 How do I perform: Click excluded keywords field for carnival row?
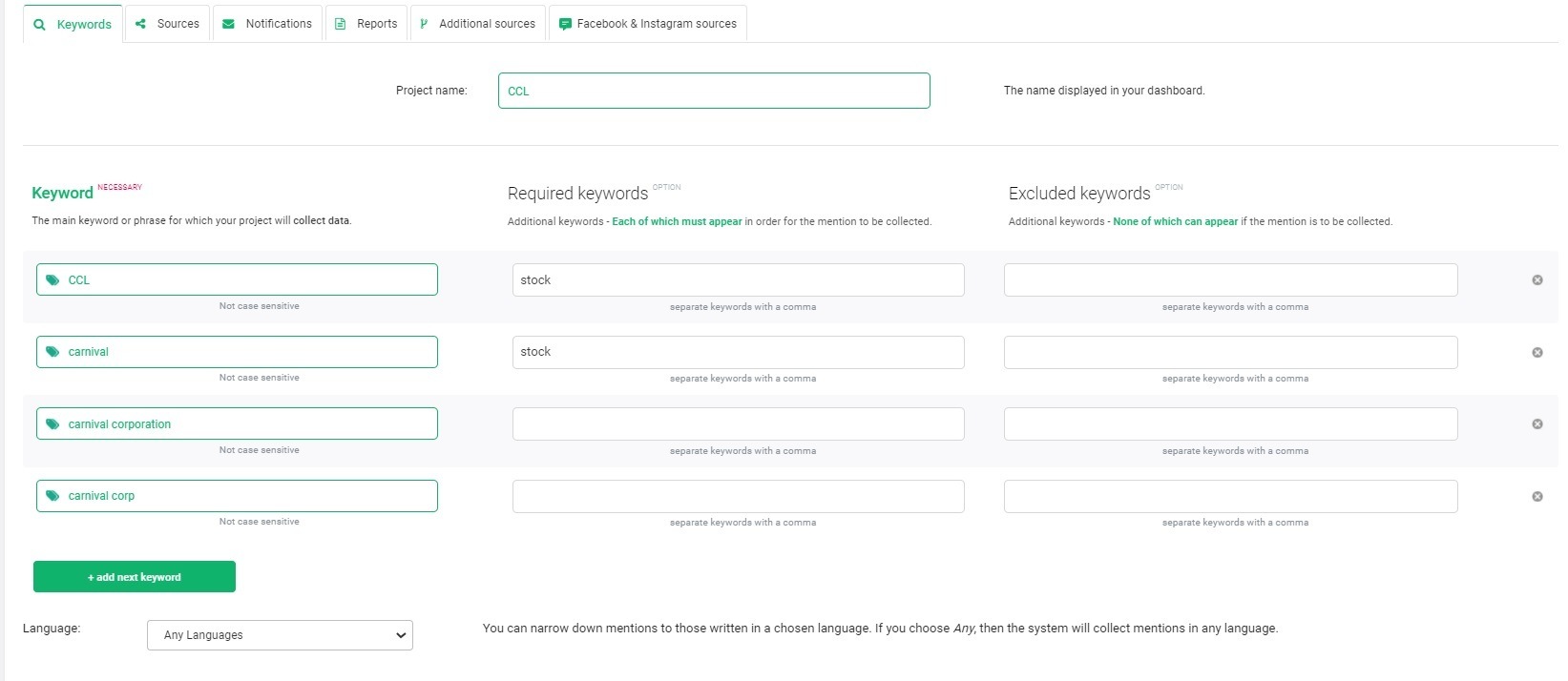pos(1231,352)
